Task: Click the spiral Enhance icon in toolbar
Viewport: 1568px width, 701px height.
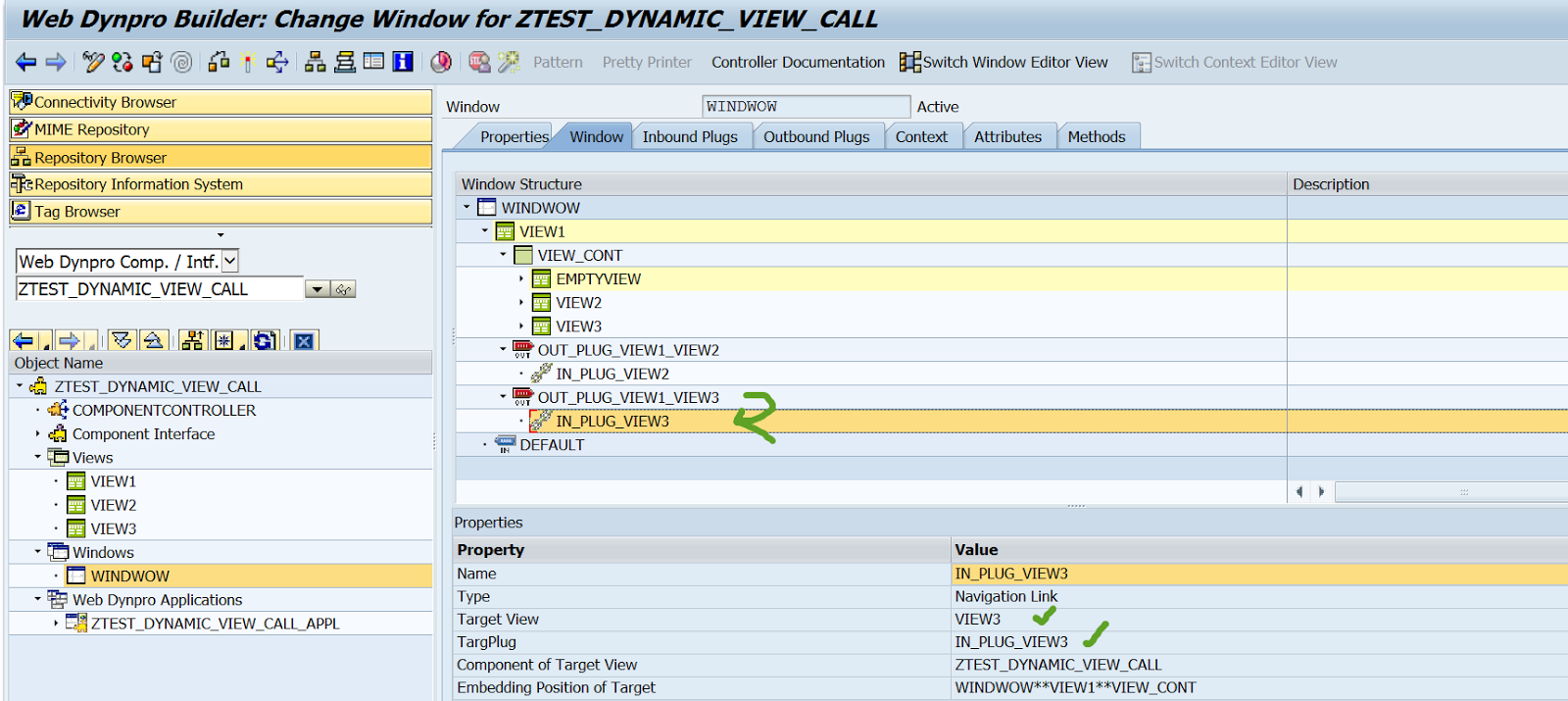Action: pyautogui.click(x=181, y=63)
